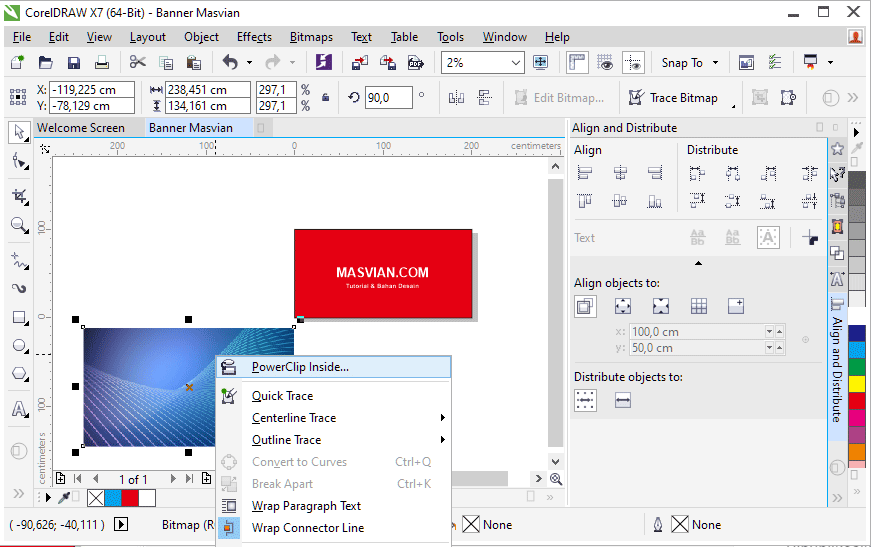Save the document with disk icon
Screen dimensions: 871x547
coord(74,62)
